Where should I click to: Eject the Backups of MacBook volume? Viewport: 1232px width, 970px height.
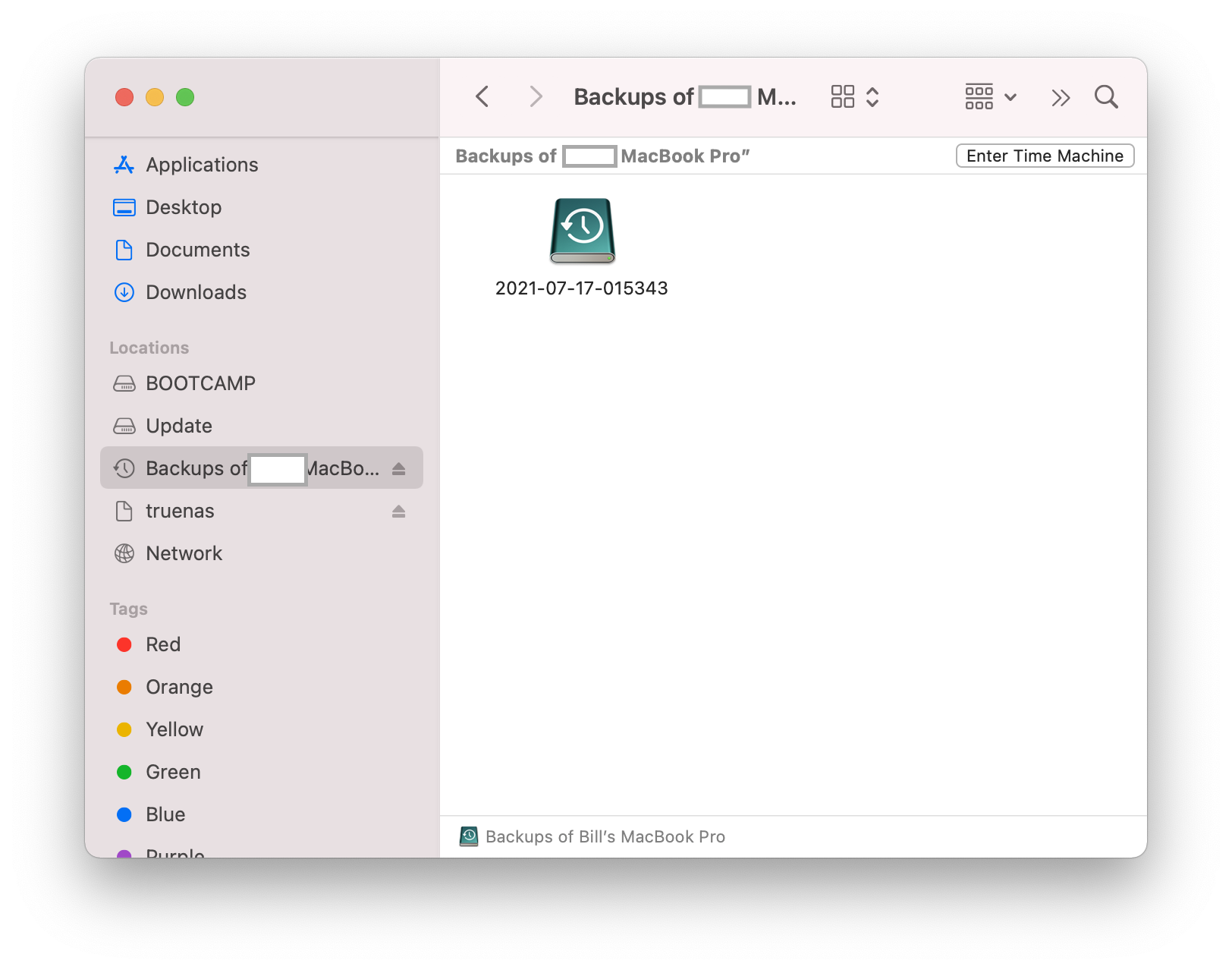(399, 469)
